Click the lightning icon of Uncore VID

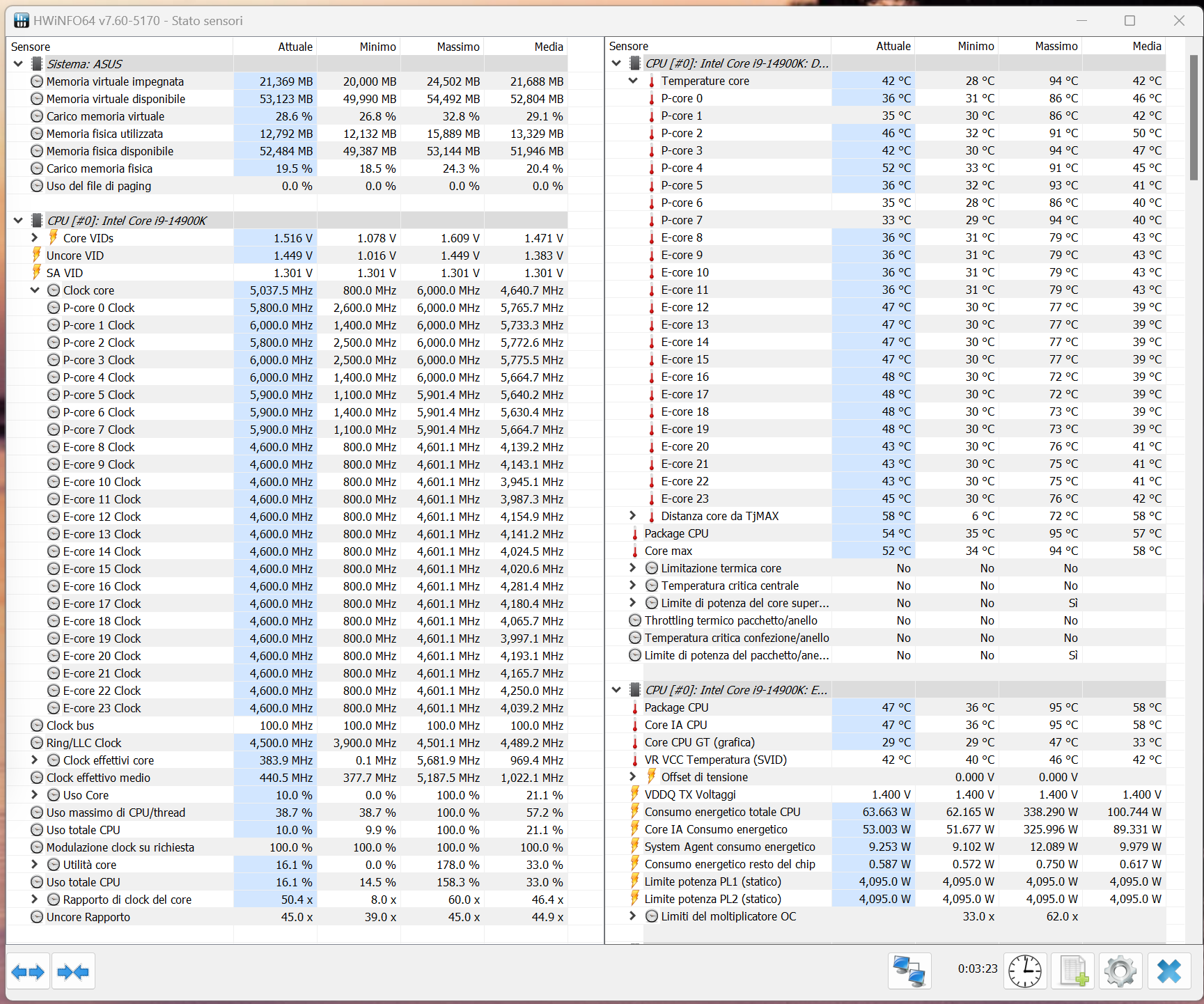[x=37, y=255]
